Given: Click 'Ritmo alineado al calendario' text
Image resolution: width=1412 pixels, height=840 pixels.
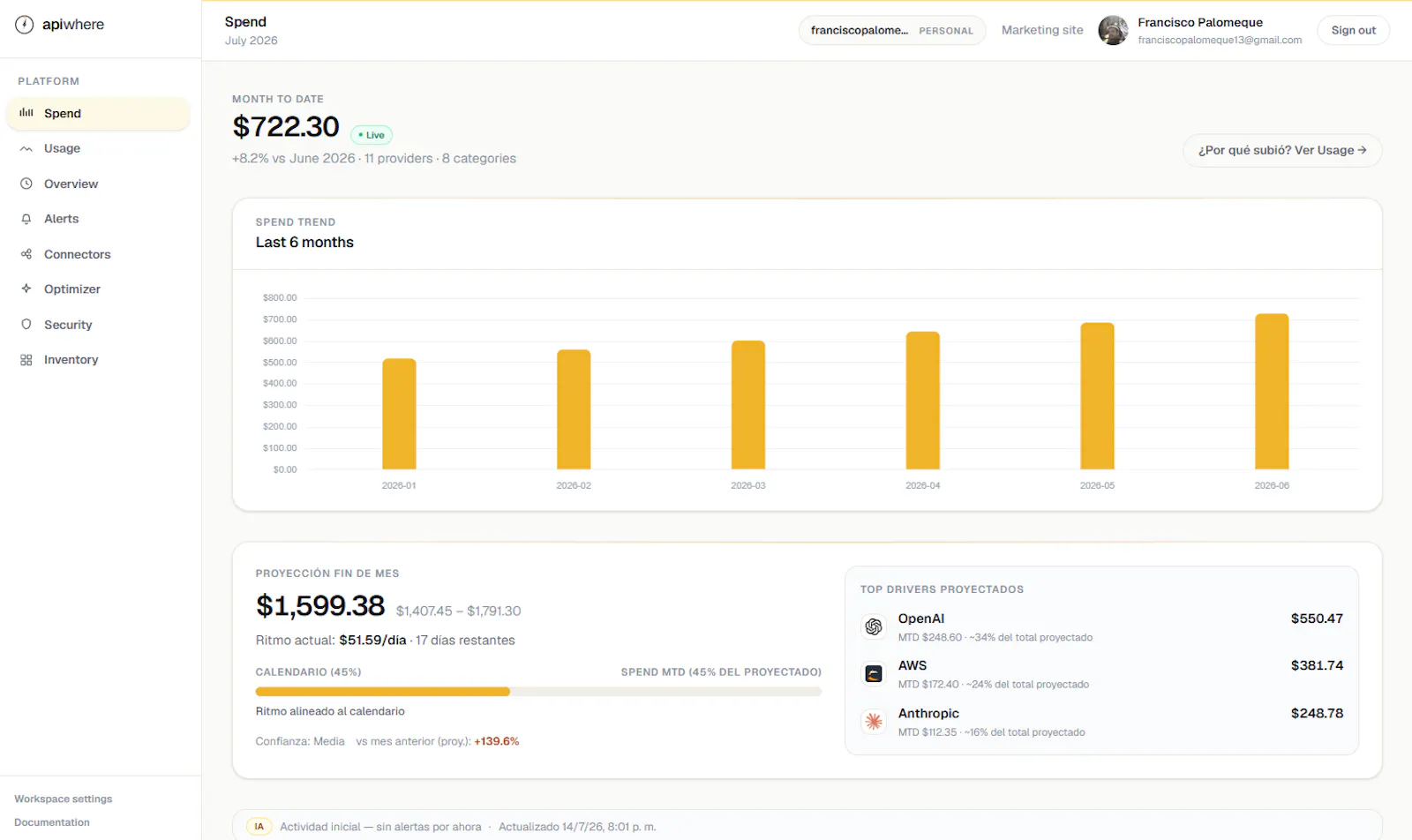Looking at the screenshot, I should pyautogui.click(x=330, y=711).
